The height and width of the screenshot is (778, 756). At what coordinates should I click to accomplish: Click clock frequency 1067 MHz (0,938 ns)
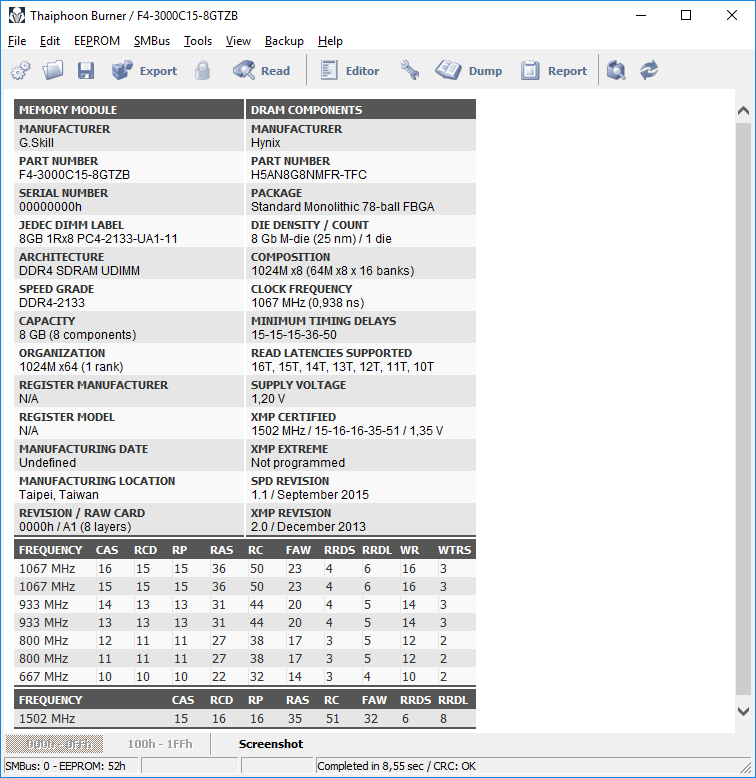[x=308, y=303]
